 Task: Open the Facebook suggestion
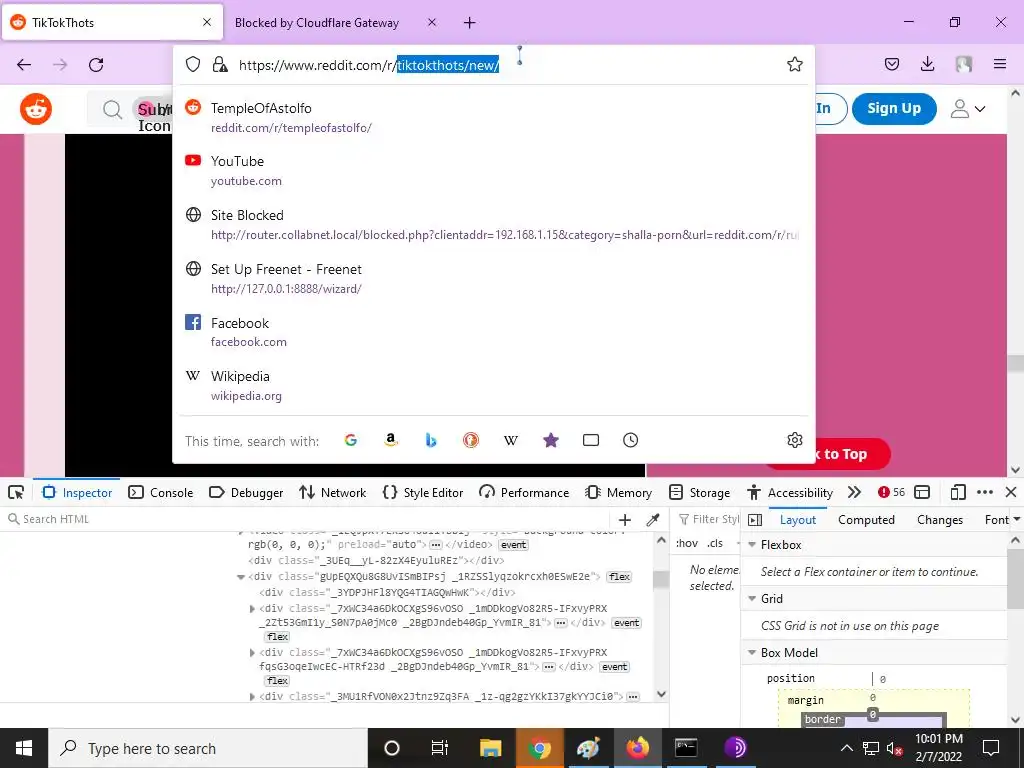tap(494, 332)
